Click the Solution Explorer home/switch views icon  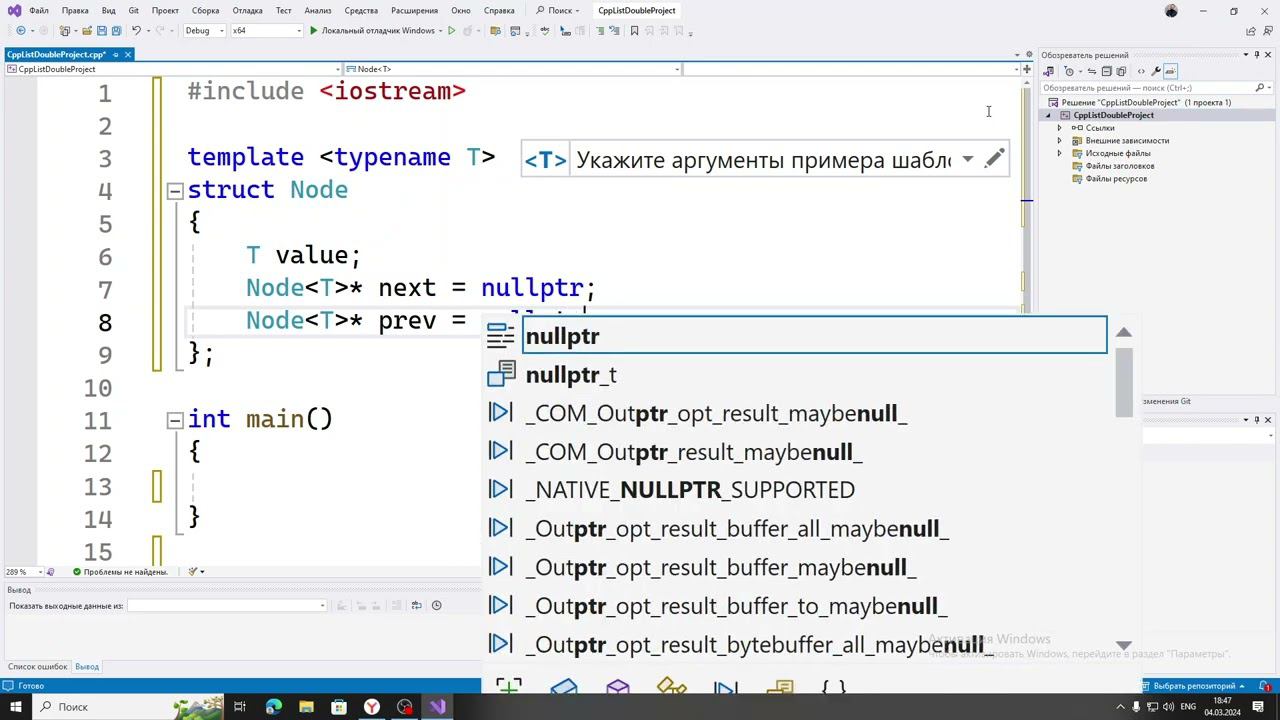tap(1048, 71)
